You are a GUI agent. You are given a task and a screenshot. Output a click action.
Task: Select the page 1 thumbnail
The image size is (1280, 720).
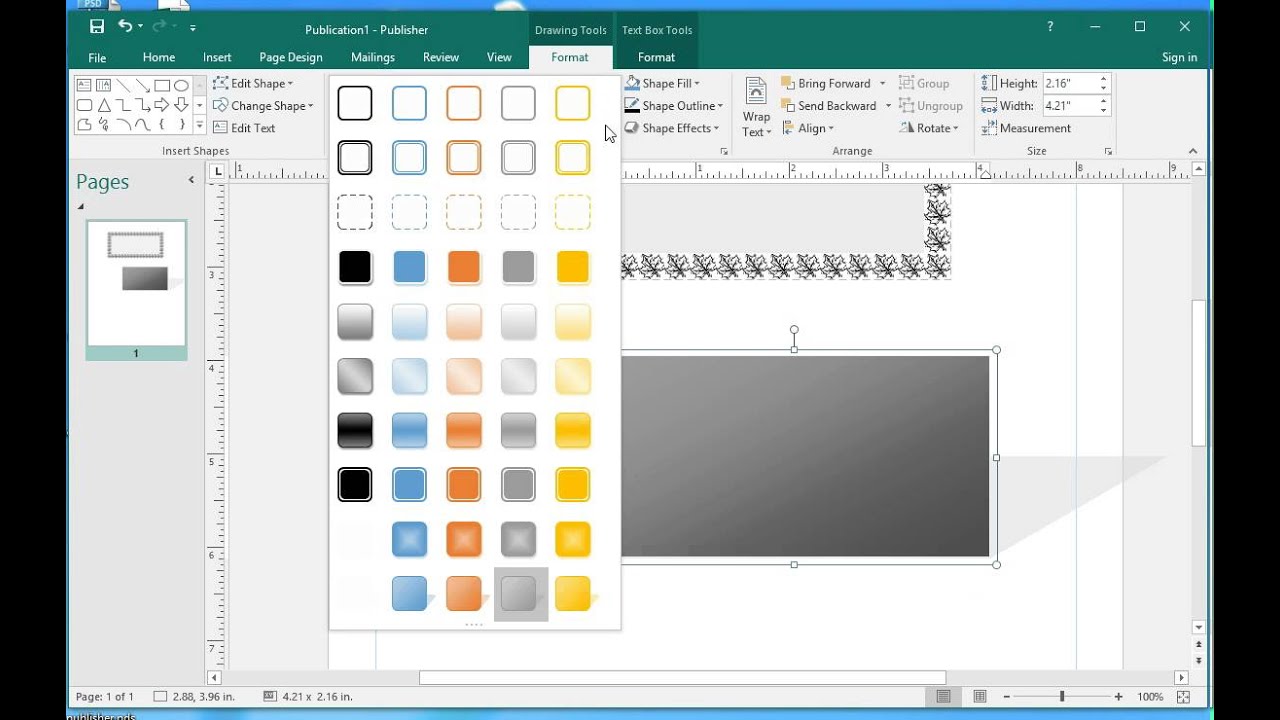pos(136,283)
